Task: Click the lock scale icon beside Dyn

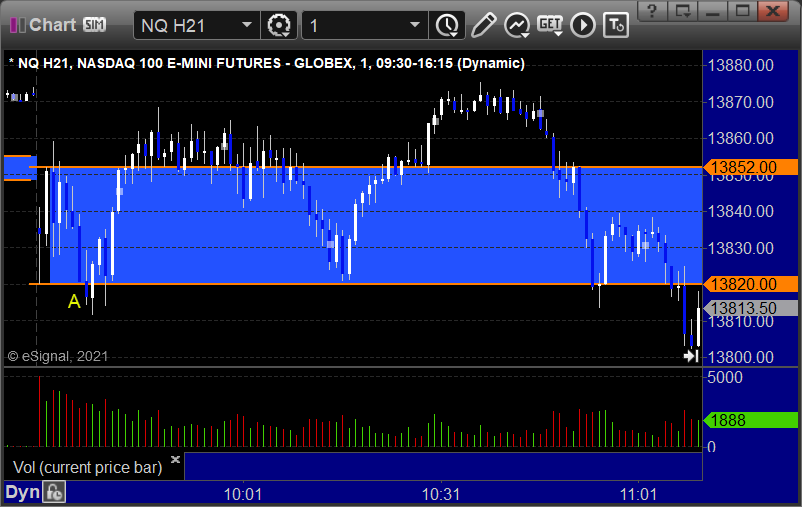Action: click(x=54, y=493)
